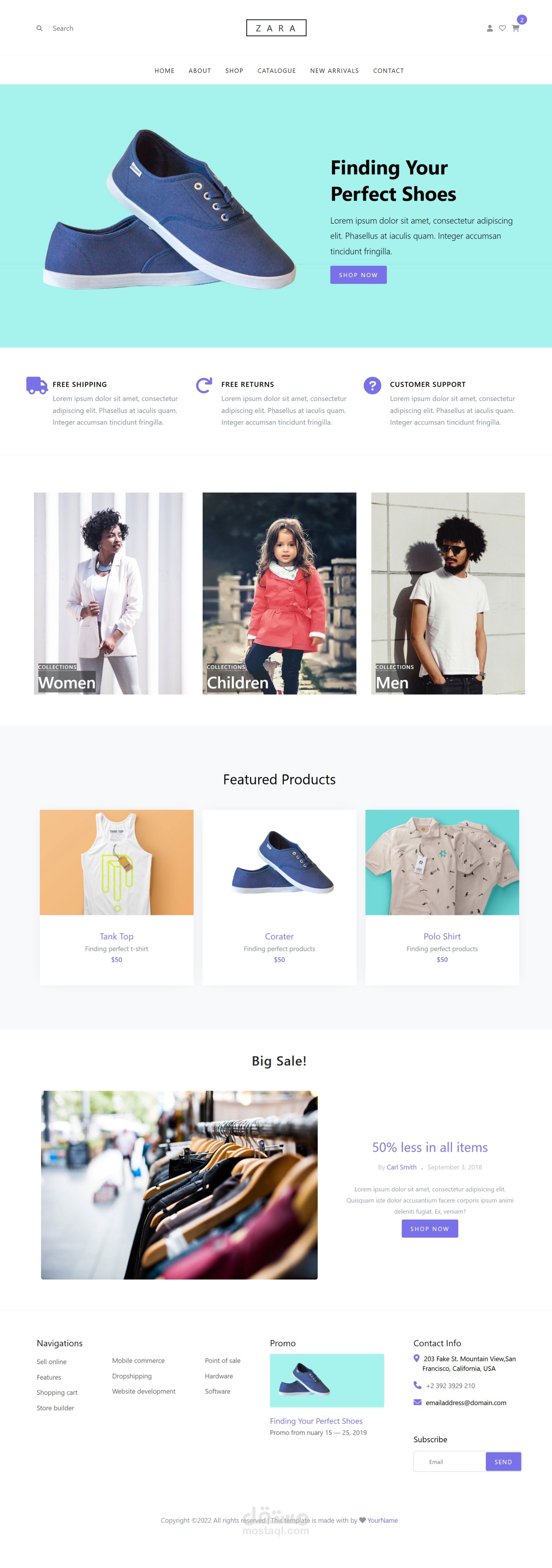552x1568 pixels.
Task: Click Send button in Subscribe form
Action: pos(503,1461)
